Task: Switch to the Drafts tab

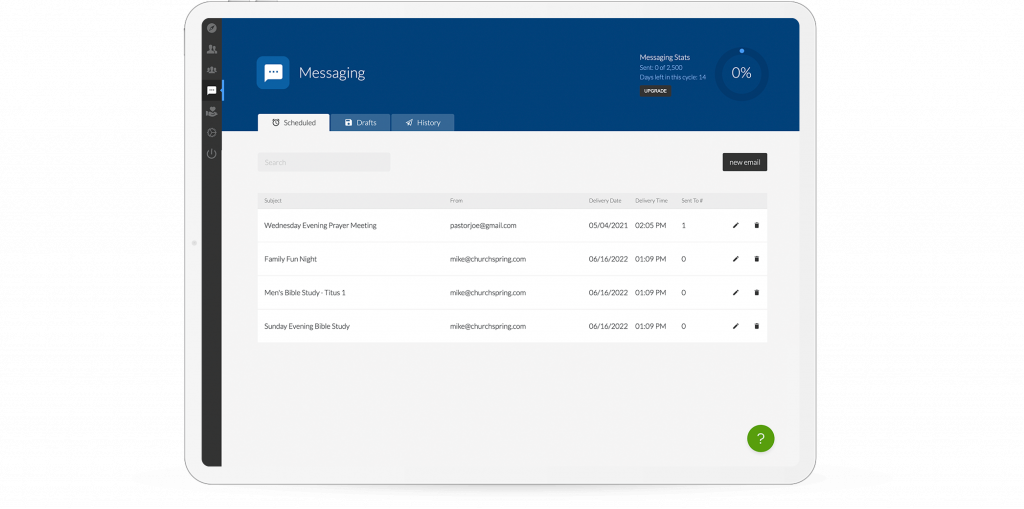Action: coord(360,123)
